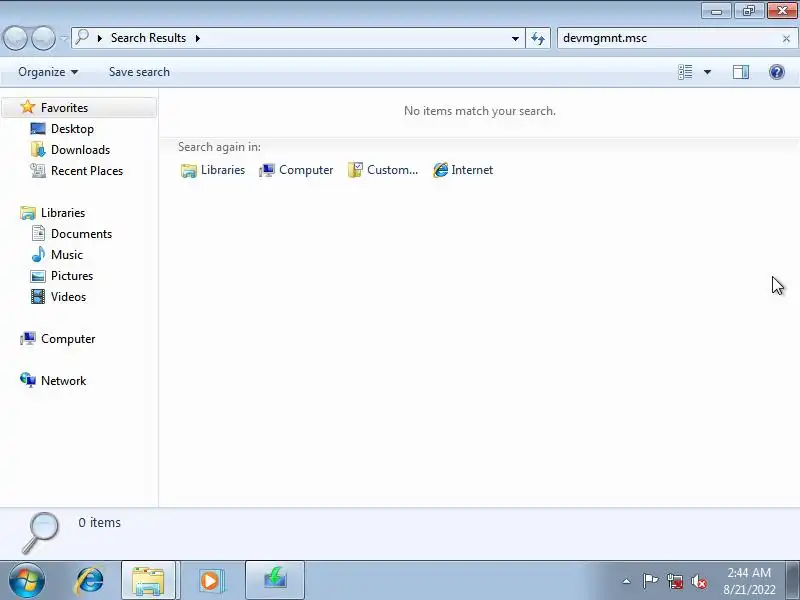This screenshot has height=600, width=800.
Task: Click the Desktop icon in sidebar
Action: (x=38, y=129)
